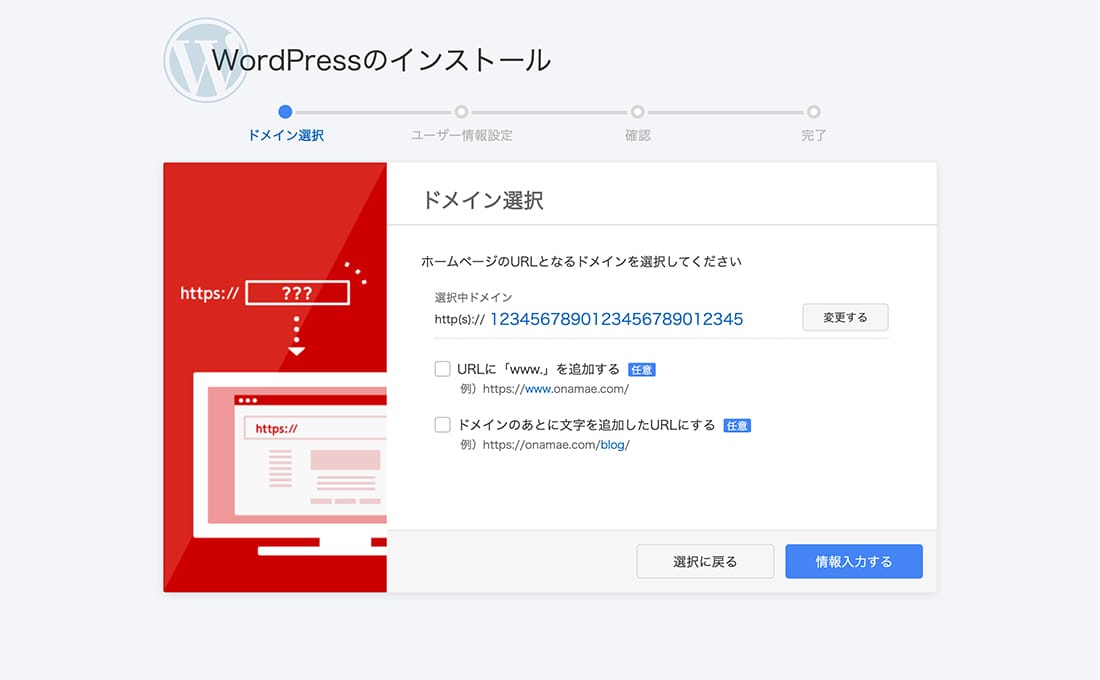Click the 変更する button
Image resolution: width=1100 pixels, height=680 pixels.
(845, 317)
